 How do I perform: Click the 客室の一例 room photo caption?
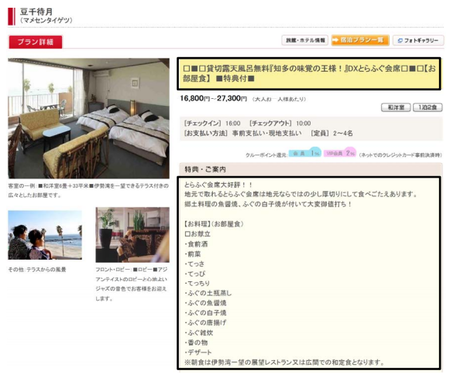(88, 190)
